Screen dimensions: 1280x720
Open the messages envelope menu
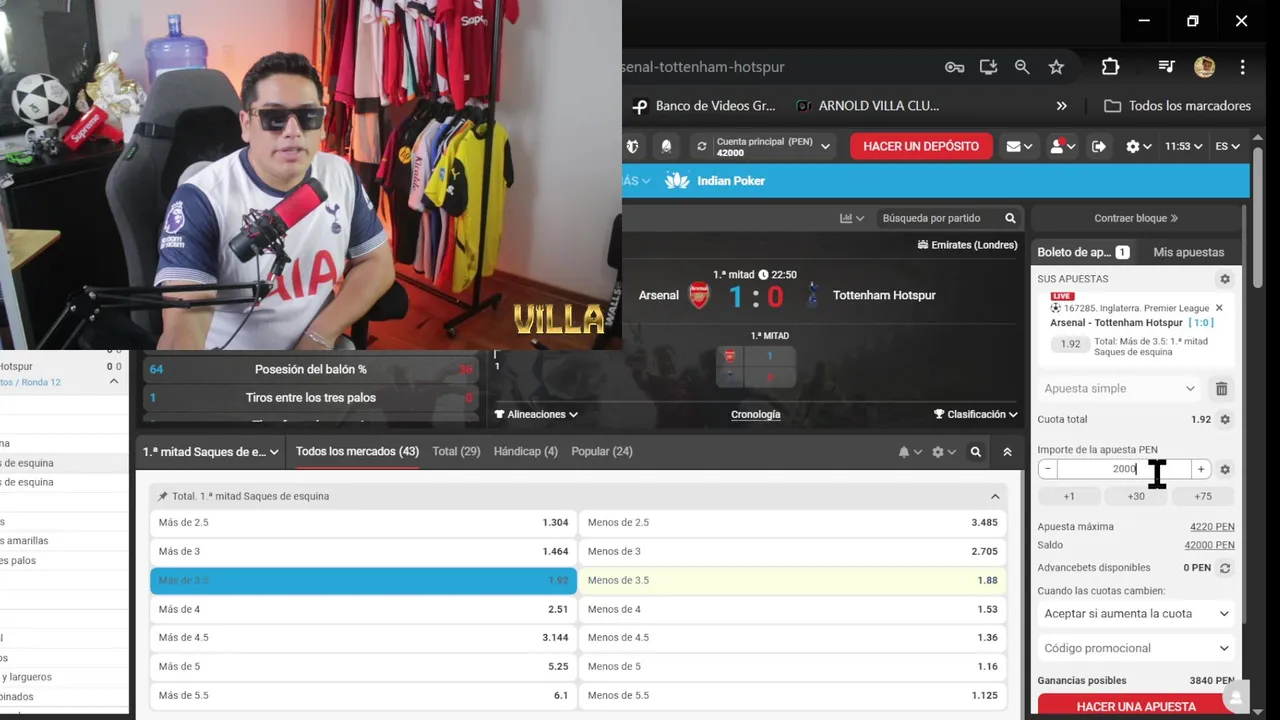[1020, 146]
